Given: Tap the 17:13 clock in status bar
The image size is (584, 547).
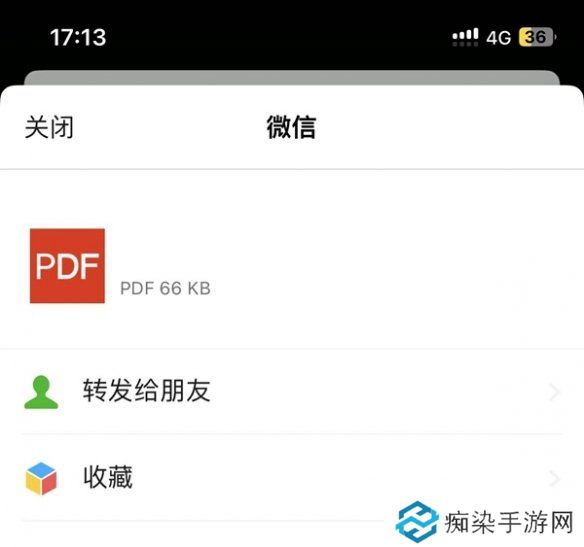Looking at the screenshot, I should click(x=78, y=38).
